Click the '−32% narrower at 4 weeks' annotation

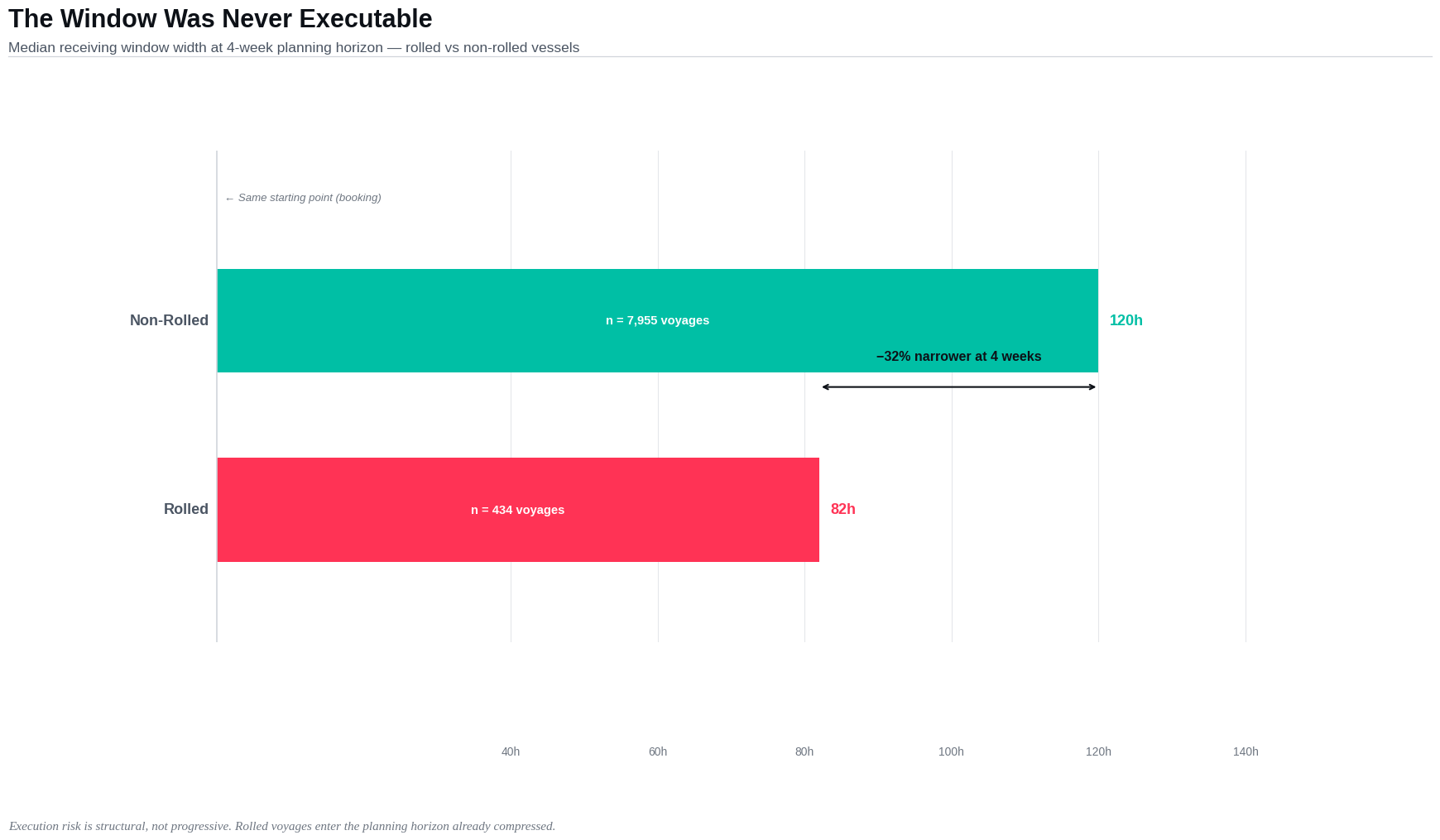click(958, 357)
